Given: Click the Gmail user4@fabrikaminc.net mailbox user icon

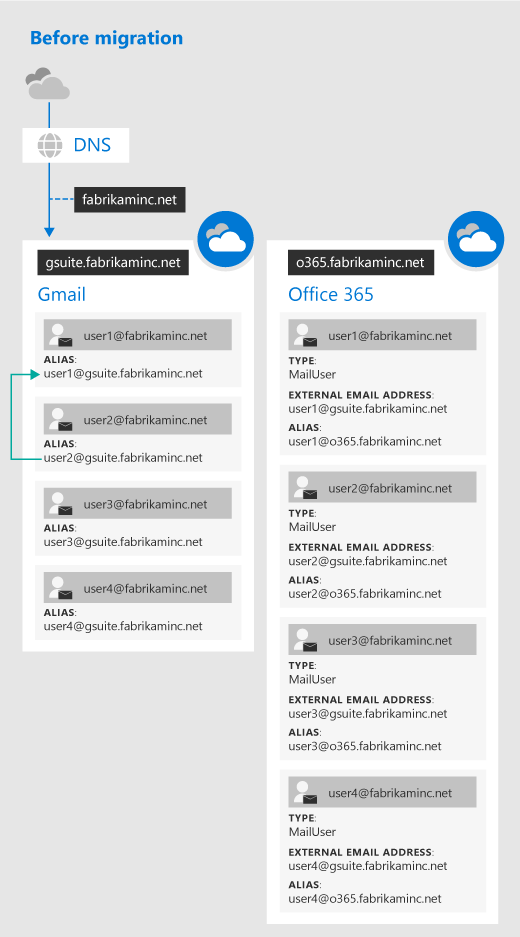Looking at the screenshot, I should pos(61,588).
